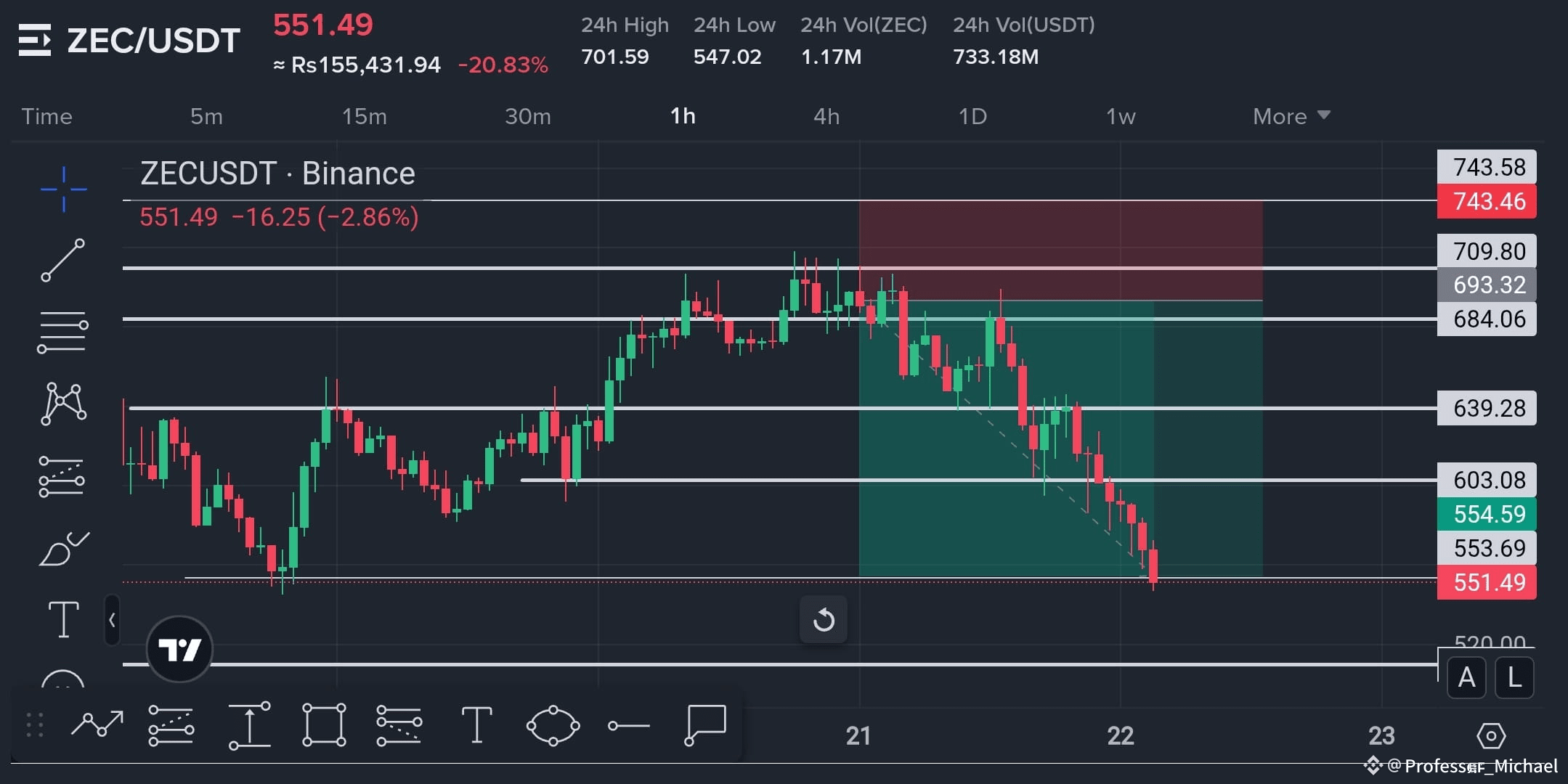The height and width of the screenshot is (784, 1568).
Task: Select the text tool in left sidebar
Action: tap(63, 620)
